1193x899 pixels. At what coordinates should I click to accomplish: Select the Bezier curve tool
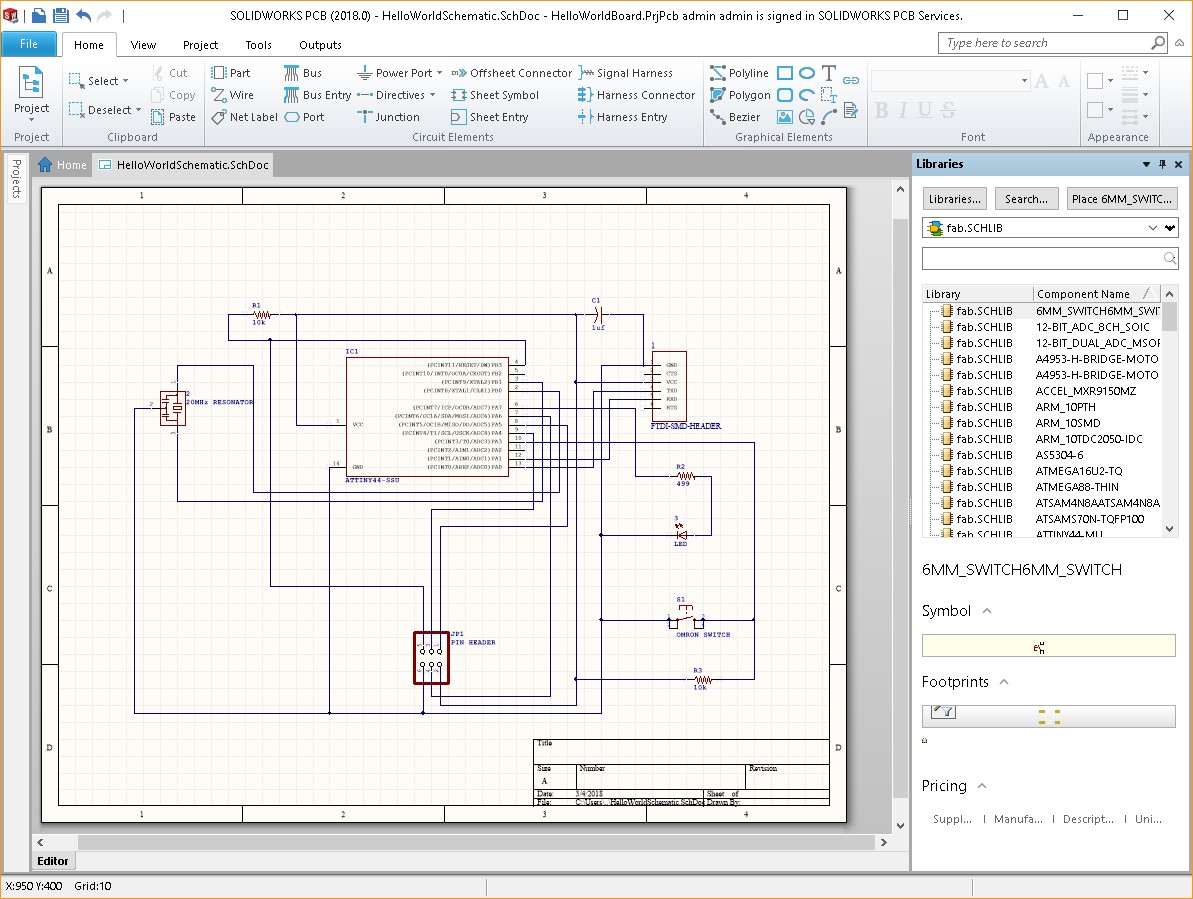point(735,117)
